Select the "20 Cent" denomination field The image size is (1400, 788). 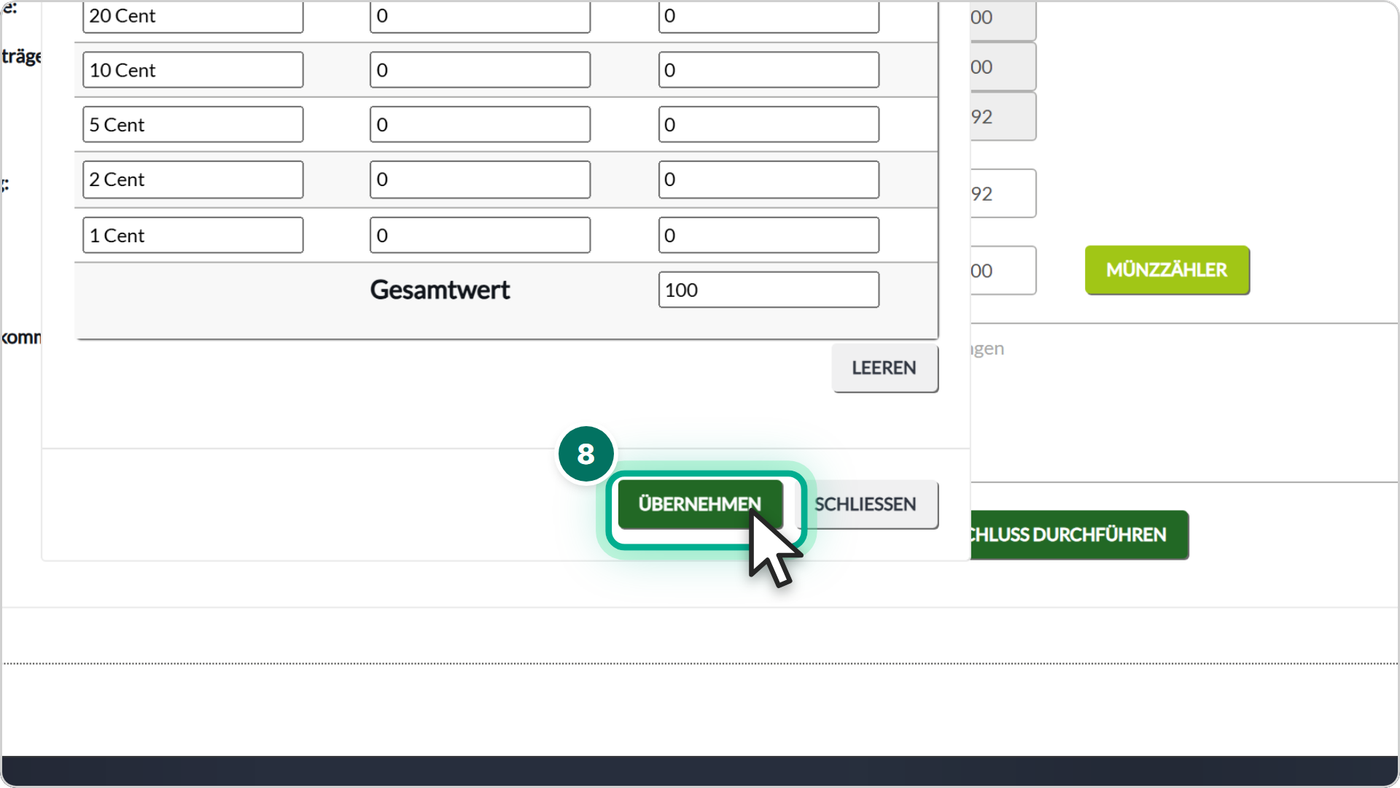193,17
